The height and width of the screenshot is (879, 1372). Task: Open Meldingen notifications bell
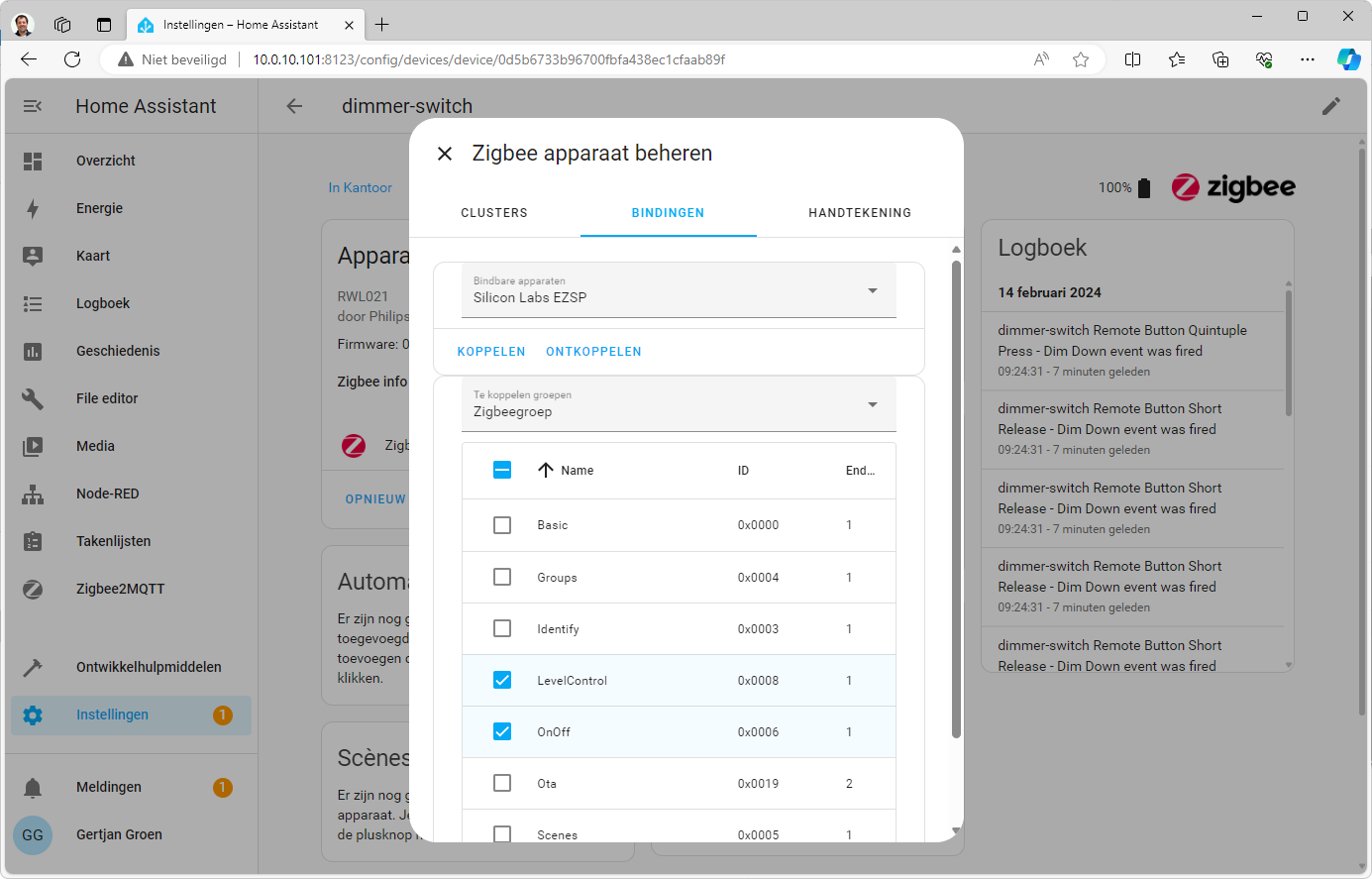33,787
